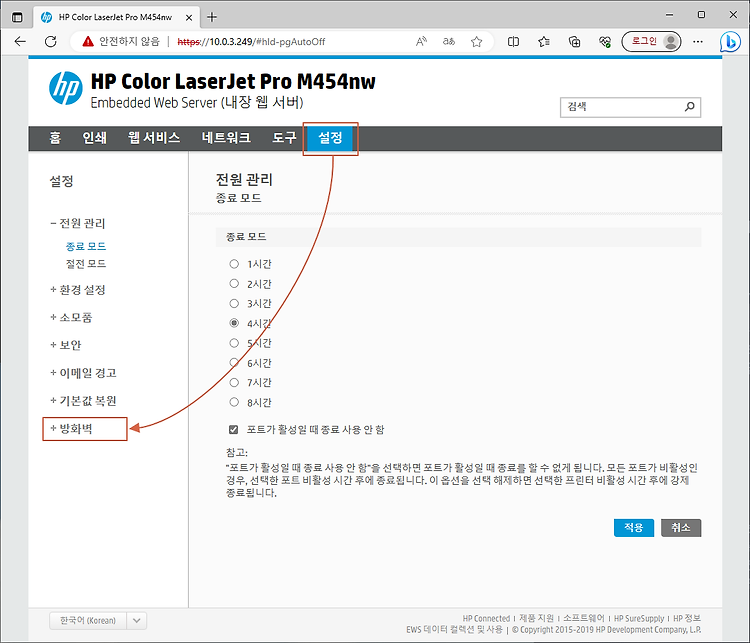Click the profile avatar icon
The width and height of the screenshot is (750, 643).
(671, 42)
